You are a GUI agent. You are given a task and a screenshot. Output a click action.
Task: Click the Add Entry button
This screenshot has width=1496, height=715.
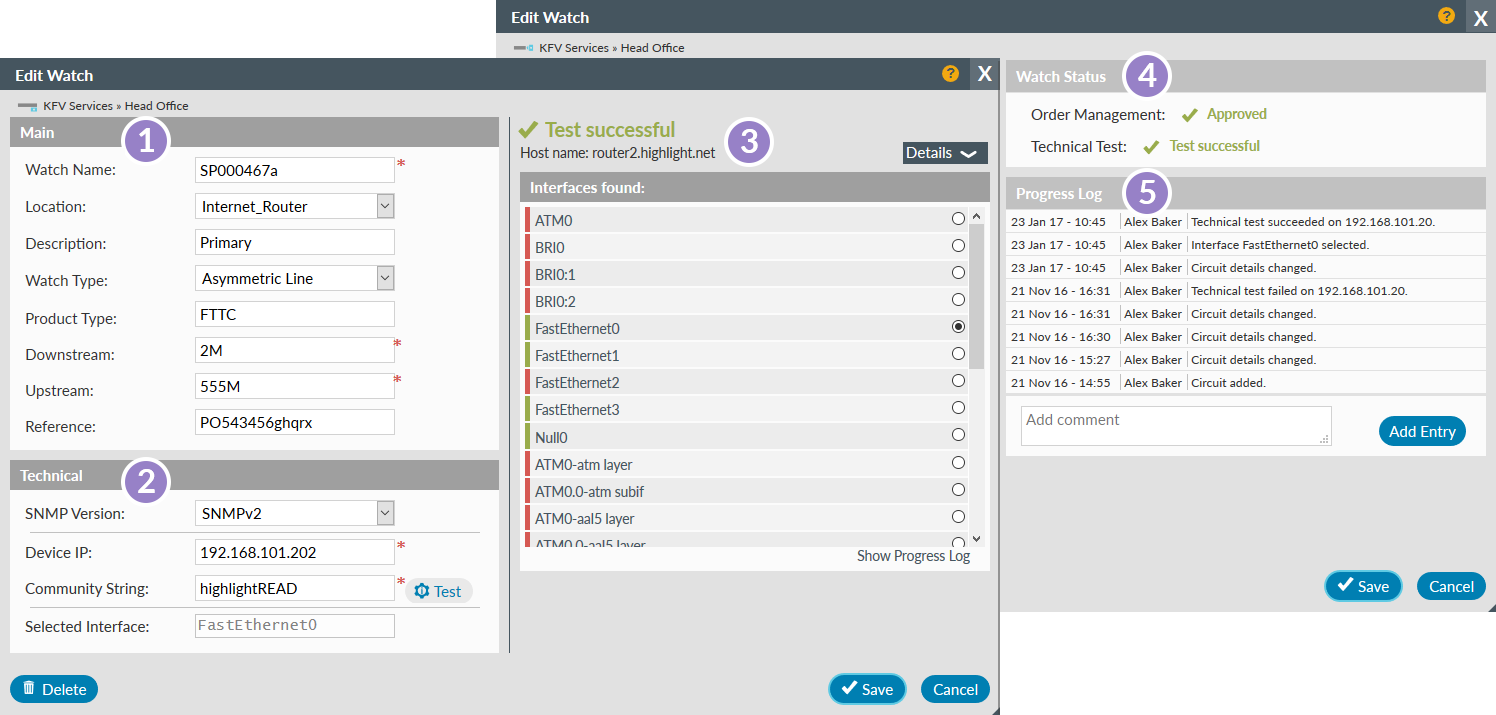pos(1422,431)
